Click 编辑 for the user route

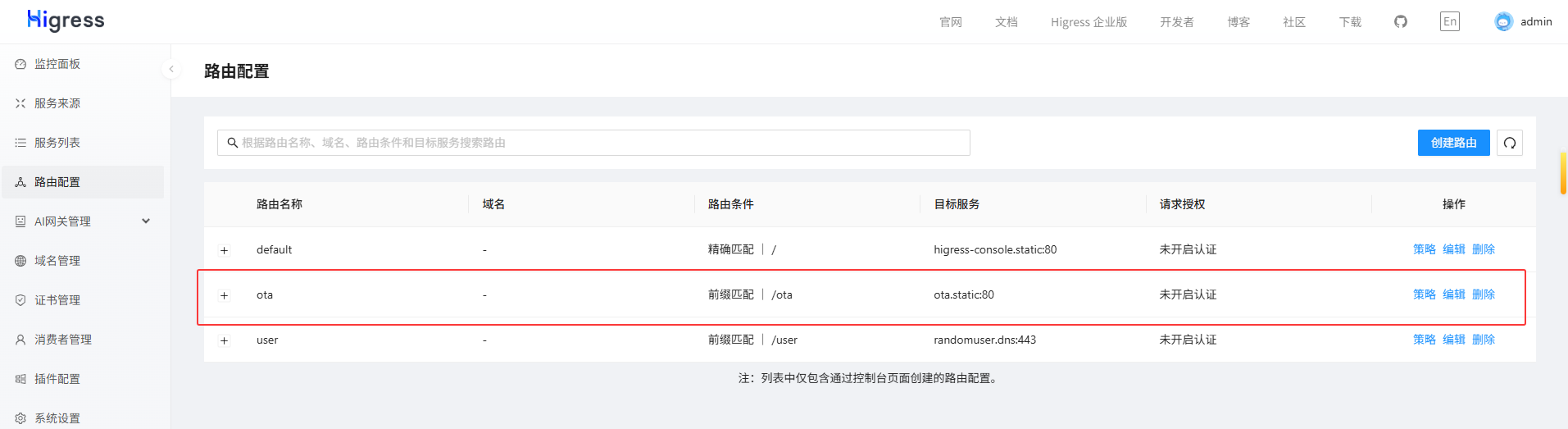point(1453,340)
